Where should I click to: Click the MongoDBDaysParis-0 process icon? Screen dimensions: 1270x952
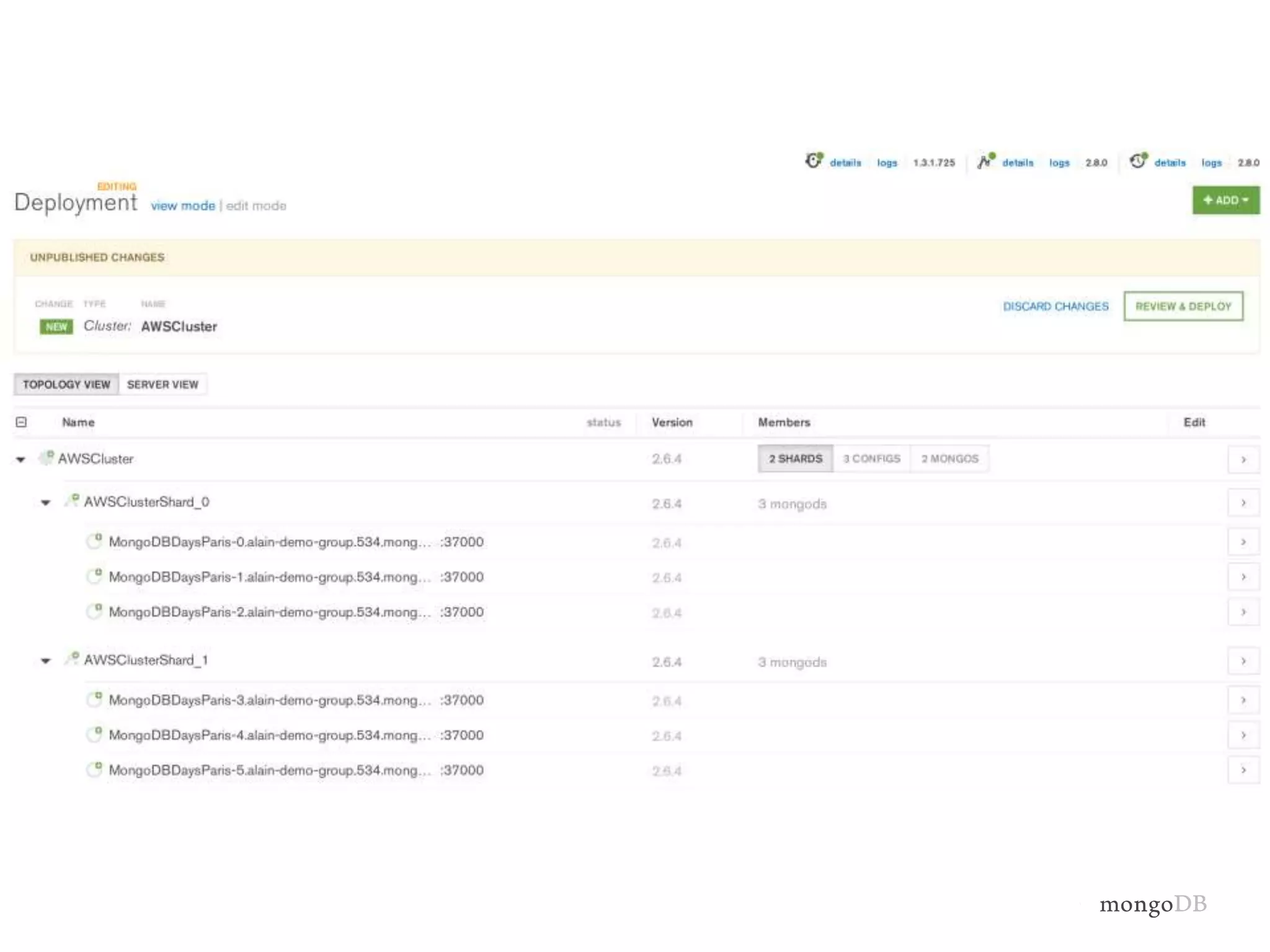click(x=94, y=540)
